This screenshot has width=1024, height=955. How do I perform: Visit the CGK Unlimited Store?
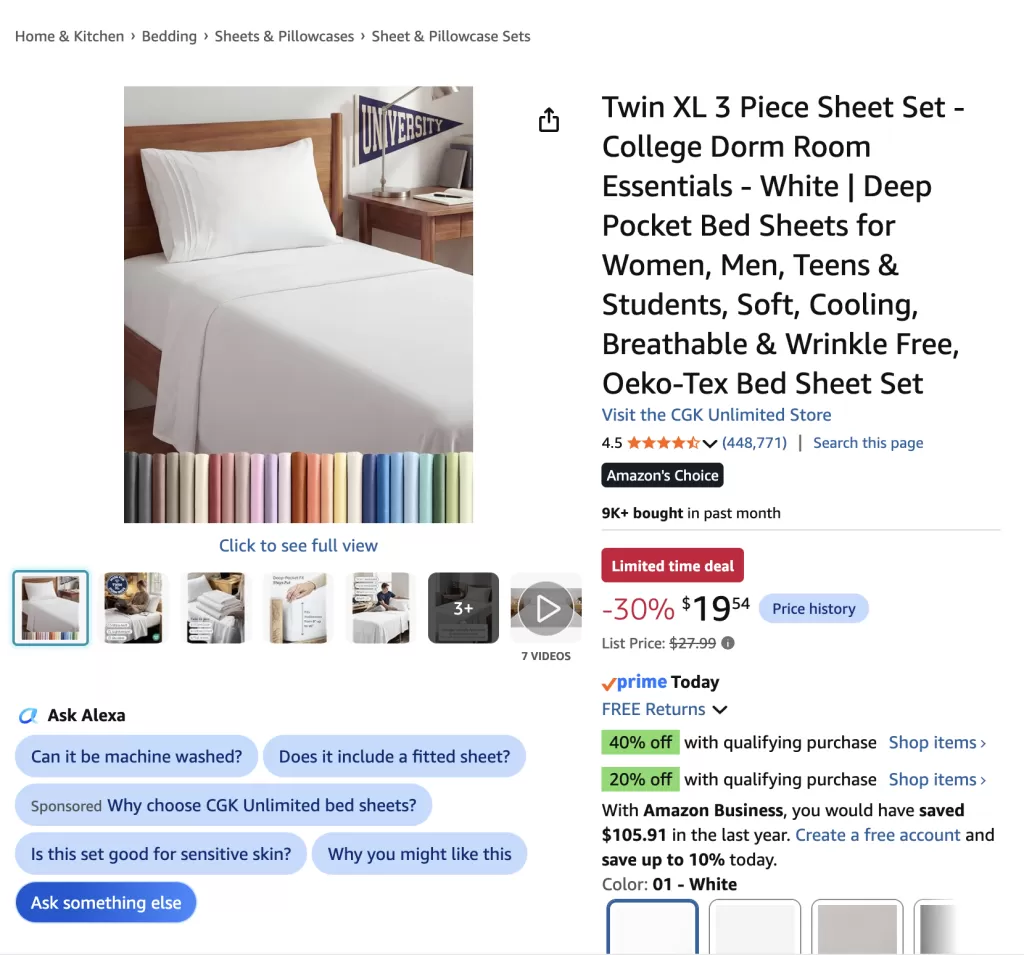[716, 415]
